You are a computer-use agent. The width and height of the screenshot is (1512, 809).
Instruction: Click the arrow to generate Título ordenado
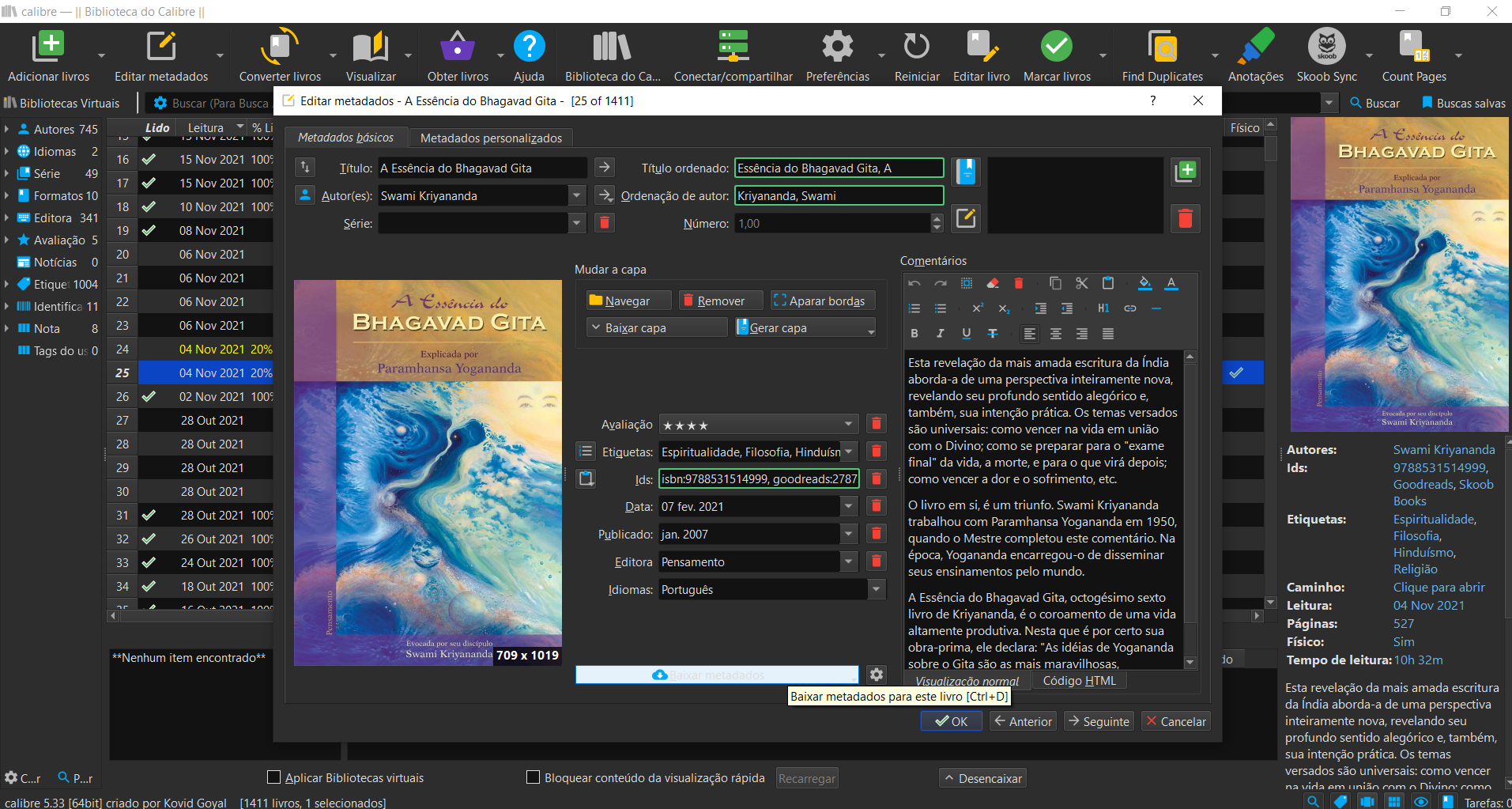(x=604, y=168)
